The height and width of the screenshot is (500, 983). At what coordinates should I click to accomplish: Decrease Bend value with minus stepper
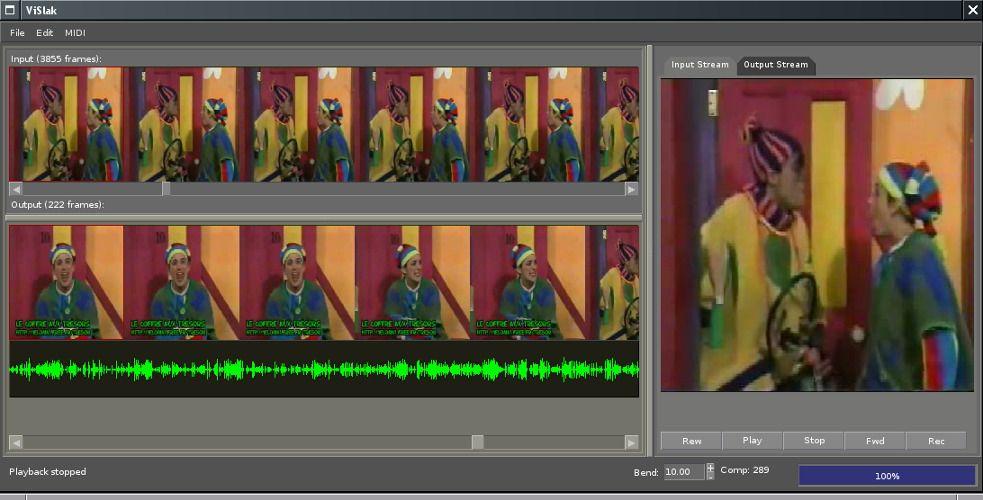[x=711, y=476]
